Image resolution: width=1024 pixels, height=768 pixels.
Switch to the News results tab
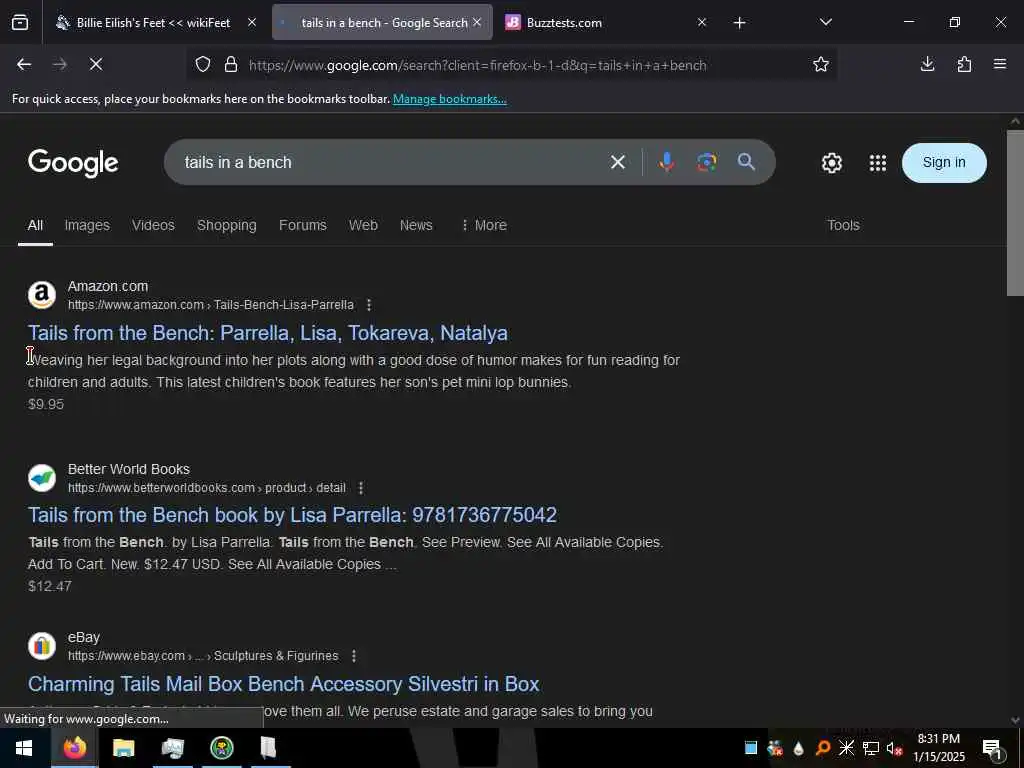click(x=416, y=225)
